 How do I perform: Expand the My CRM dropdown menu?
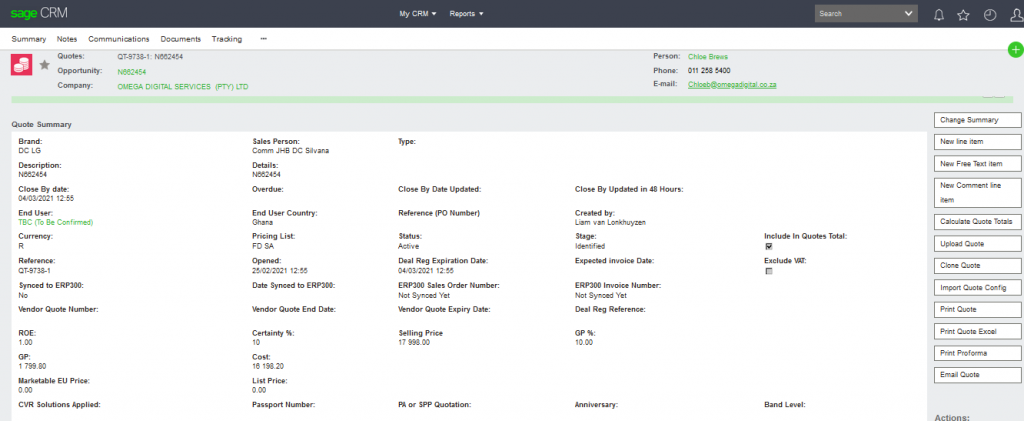click(x=418, y=14)
